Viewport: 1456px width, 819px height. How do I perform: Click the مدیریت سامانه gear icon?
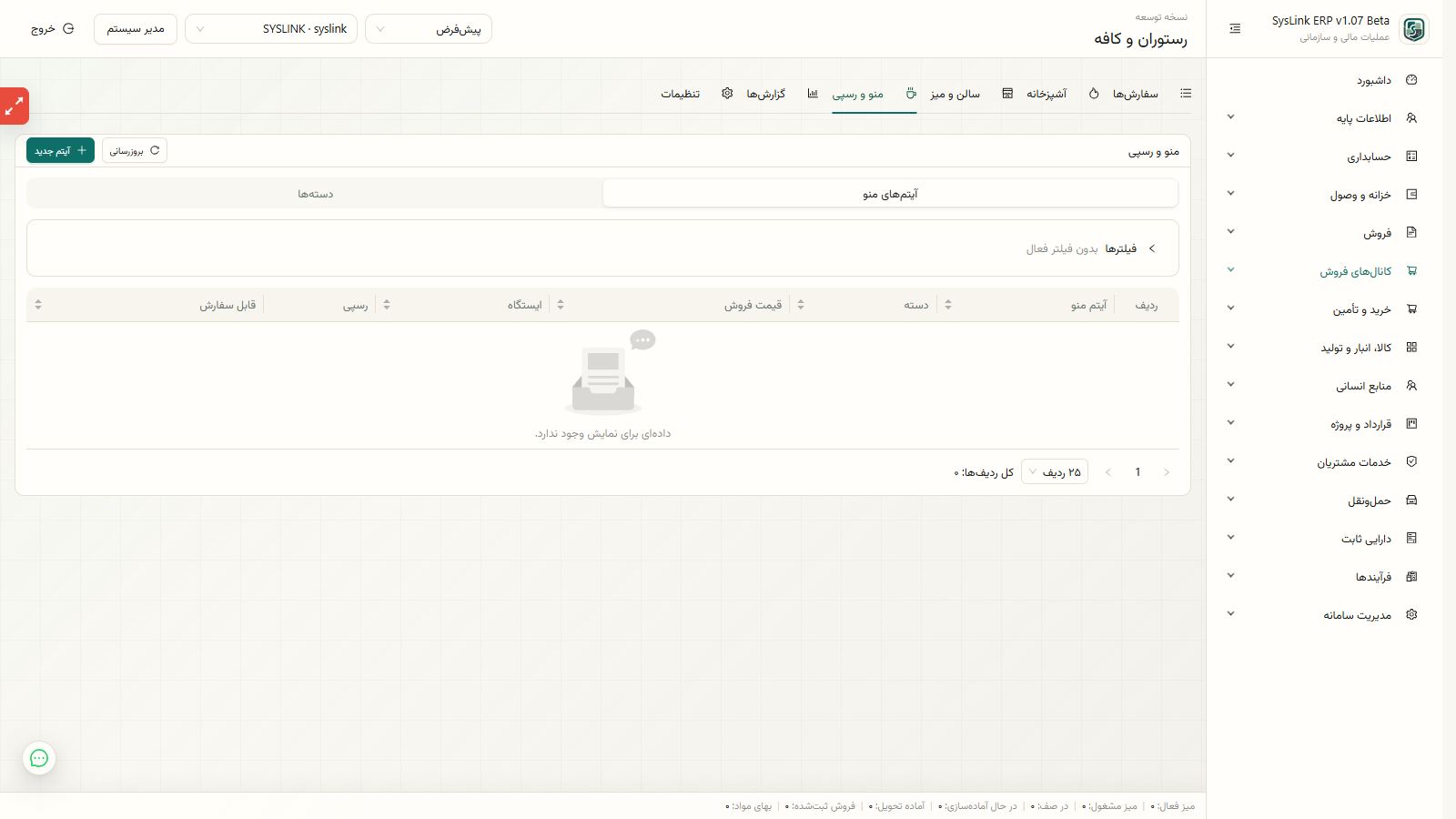coord(1411,615)
